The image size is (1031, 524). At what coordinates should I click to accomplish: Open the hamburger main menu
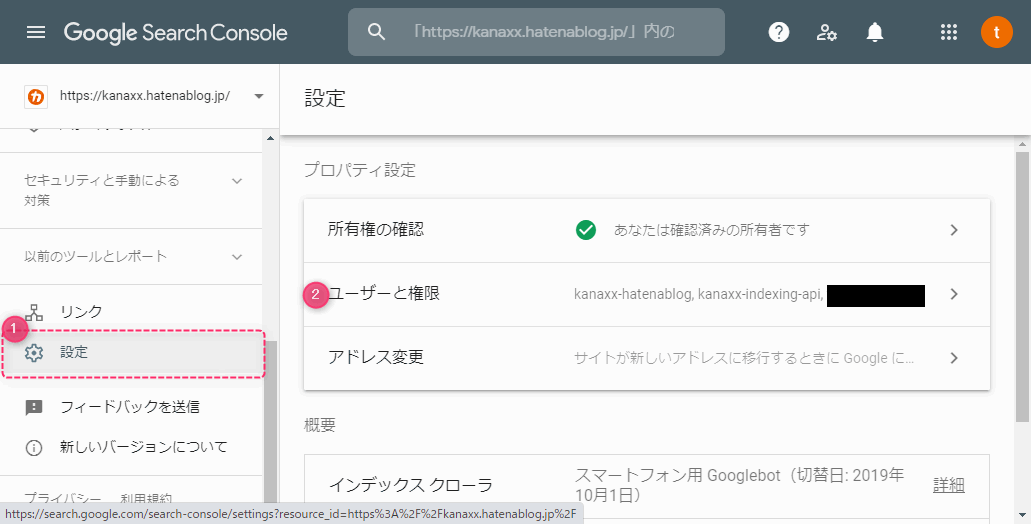pos(36,32)
